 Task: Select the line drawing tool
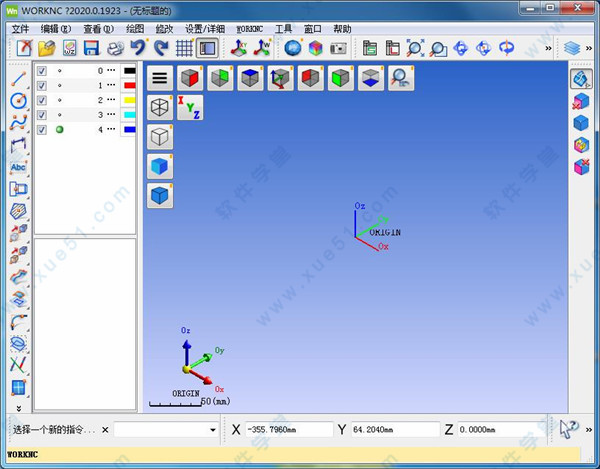click(x=18, y=79)
